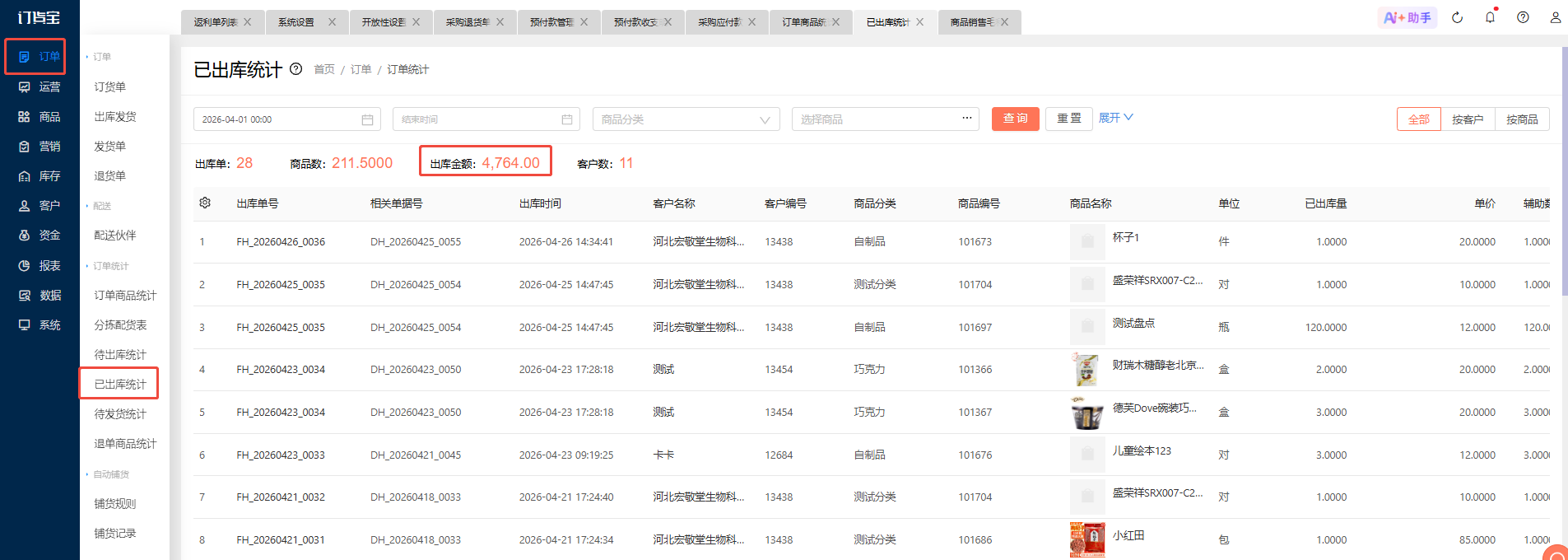Close the 订单商品统计 tab

pyautogui.click(x=835, y=22)
